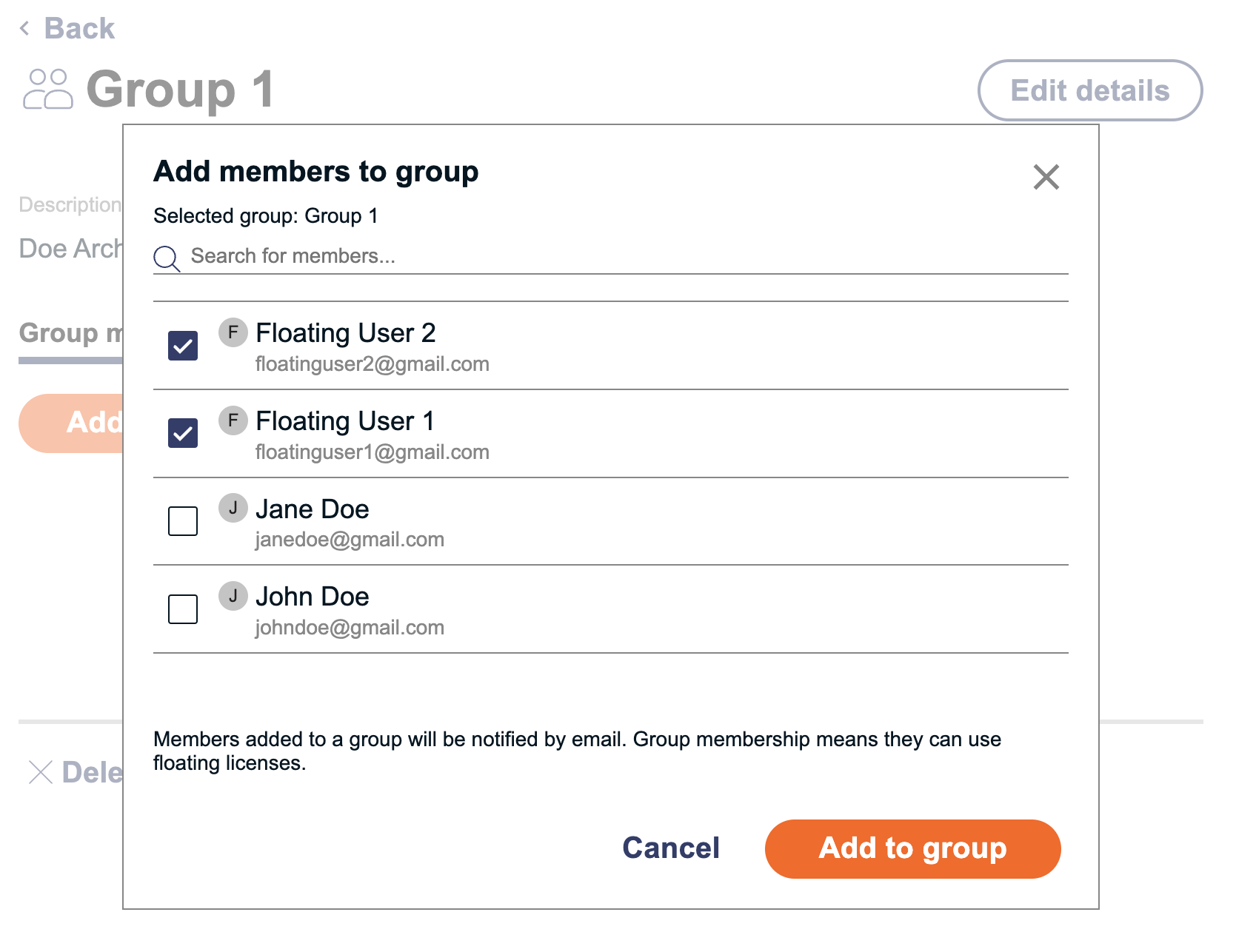Click John Doe's avatar icon

point(233,595)
